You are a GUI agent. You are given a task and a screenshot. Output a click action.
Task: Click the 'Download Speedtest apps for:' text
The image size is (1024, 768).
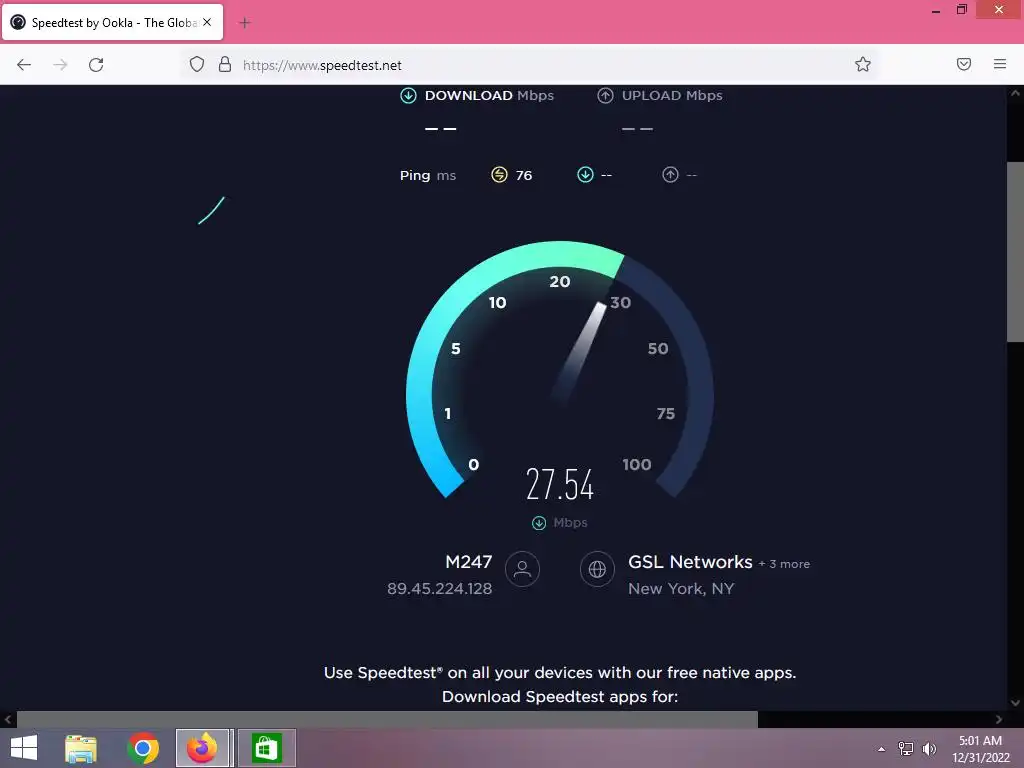[560, 697]
